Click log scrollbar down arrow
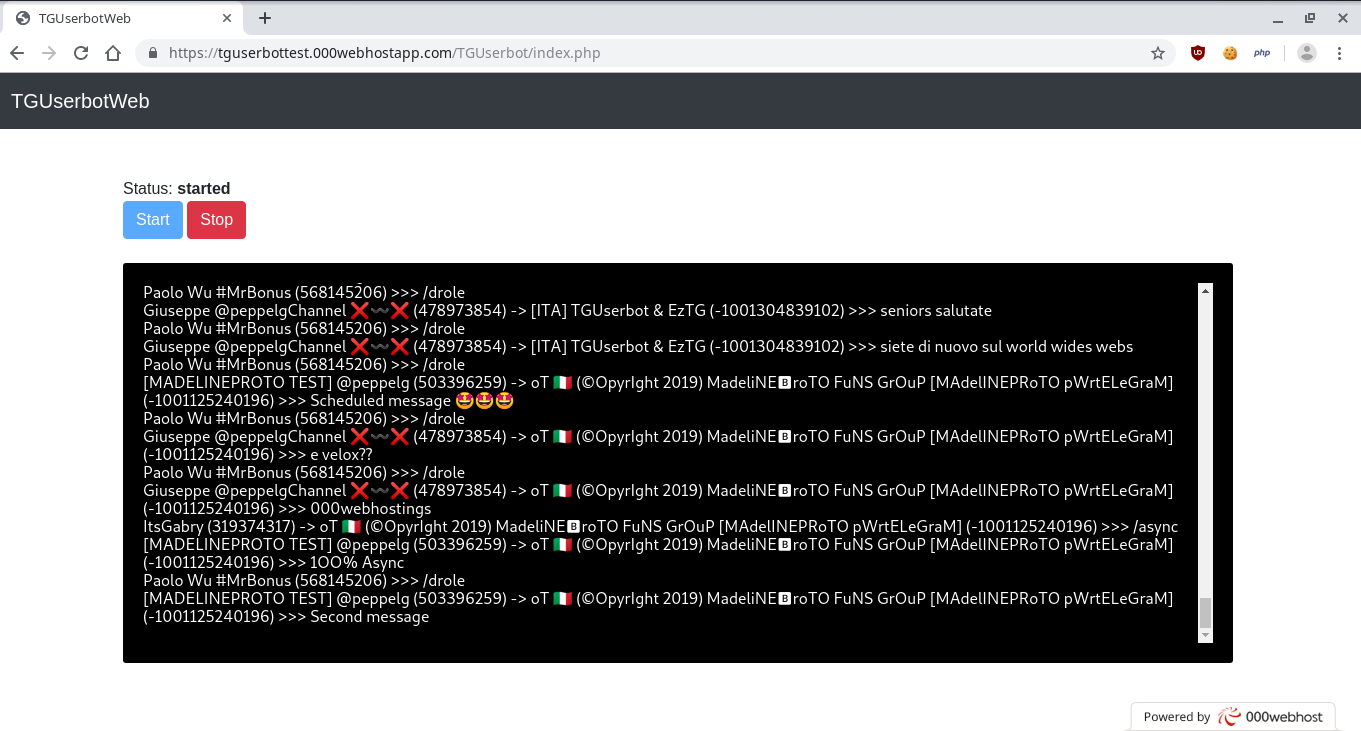Screen dimensions: 1361x731 [x=1205, y=635]
